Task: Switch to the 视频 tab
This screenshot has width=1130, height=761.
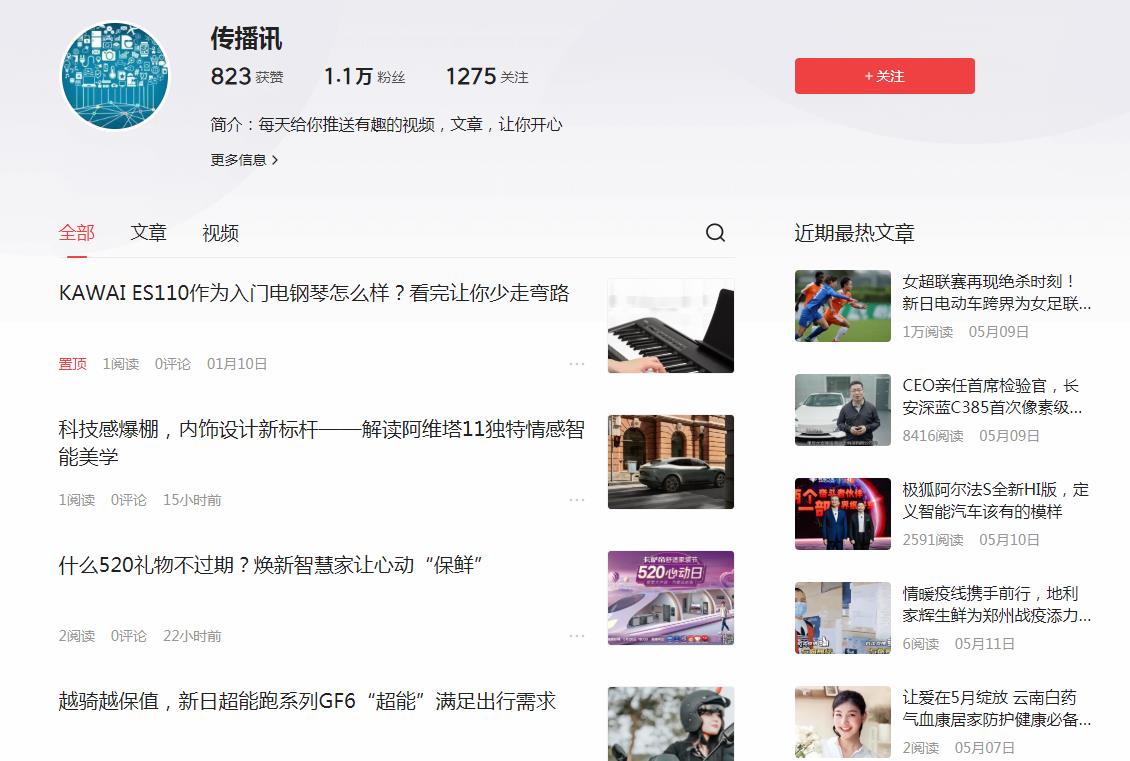Action: click(221, 233)
